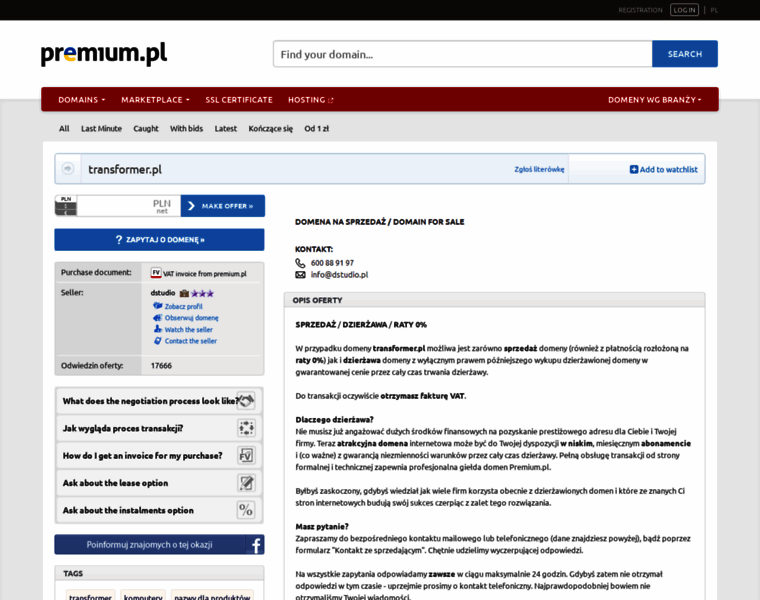This screenshot has height=600, width=760.
Task: Select the Kończące się filter
Action: [270, 128]
